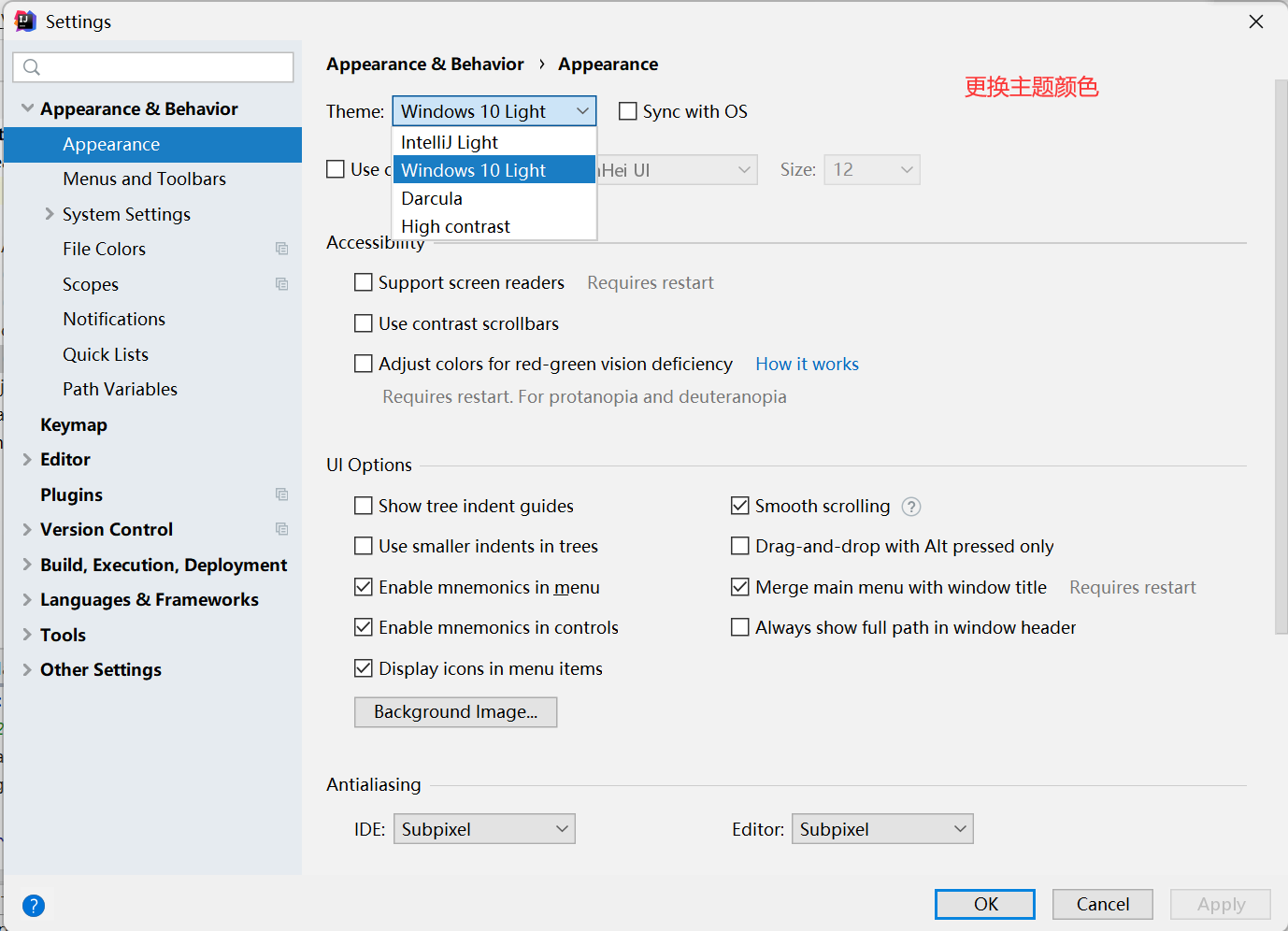Image resolution: width=1288 pixels, height=931 pixels.
Task: Open the Background Image dialog
Action: pyautogui.click(x=456, y=712)
